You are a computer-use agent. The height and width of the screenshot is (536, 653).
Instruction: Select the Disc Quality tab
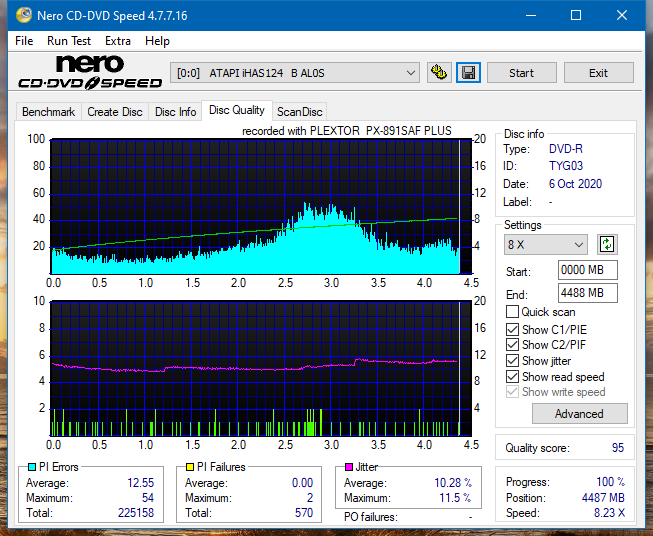tap(237, 110)
